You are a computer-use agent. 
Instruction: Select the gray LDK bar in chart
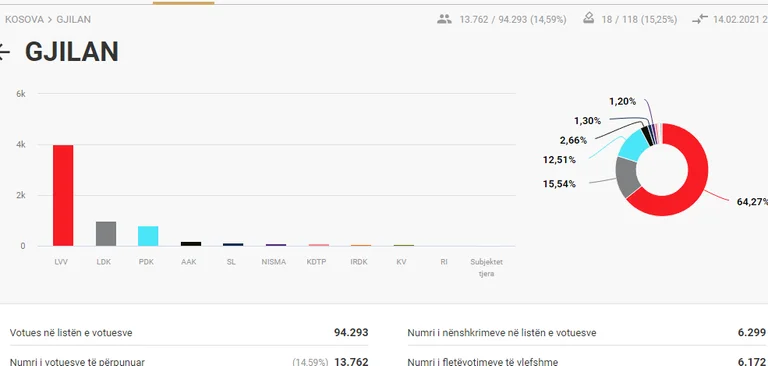click(x=106, y=234)
